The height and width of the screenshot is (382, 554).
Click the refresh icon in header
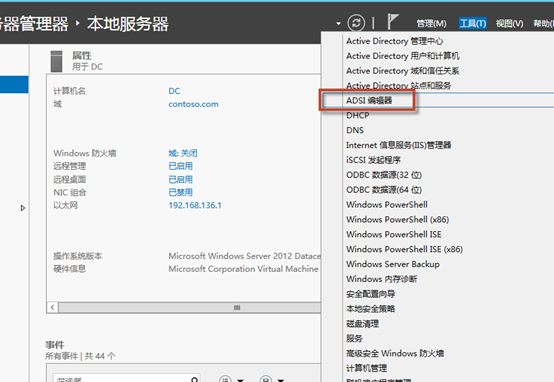[356, 23]
